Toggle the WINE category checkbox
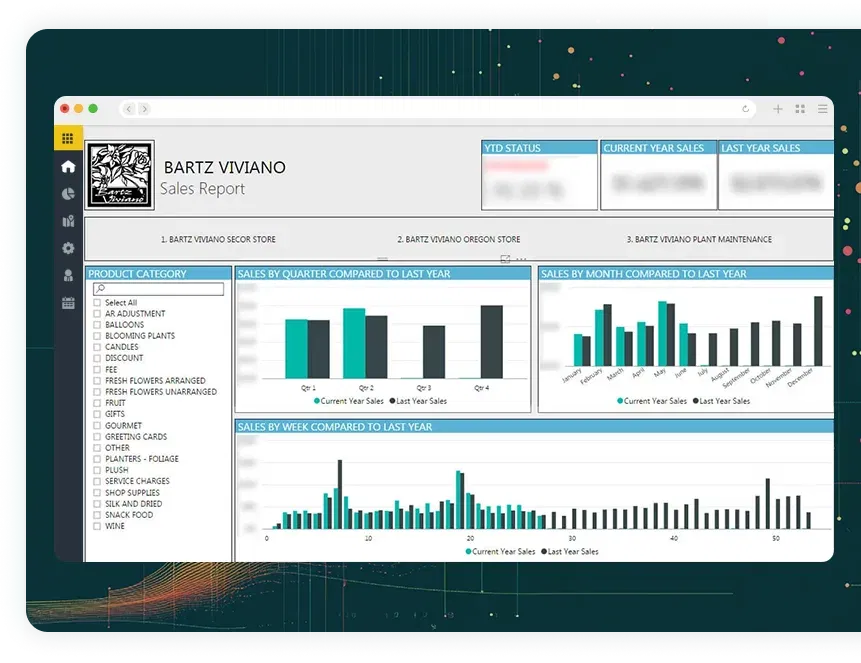Viewport: 861px width, 663px height. click(x=97, y=526)
